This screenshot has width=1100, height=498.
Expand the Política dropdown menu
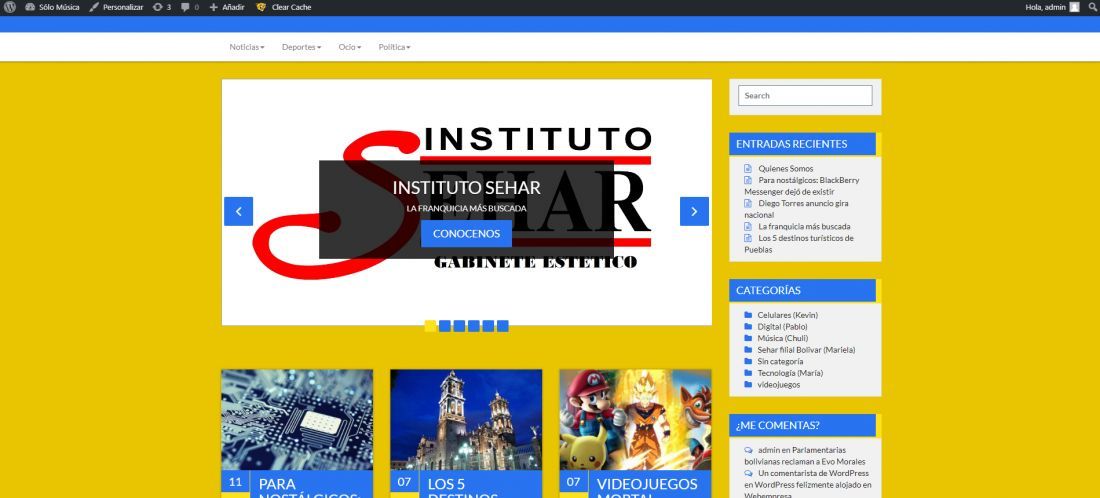click(x=394, y=47)
